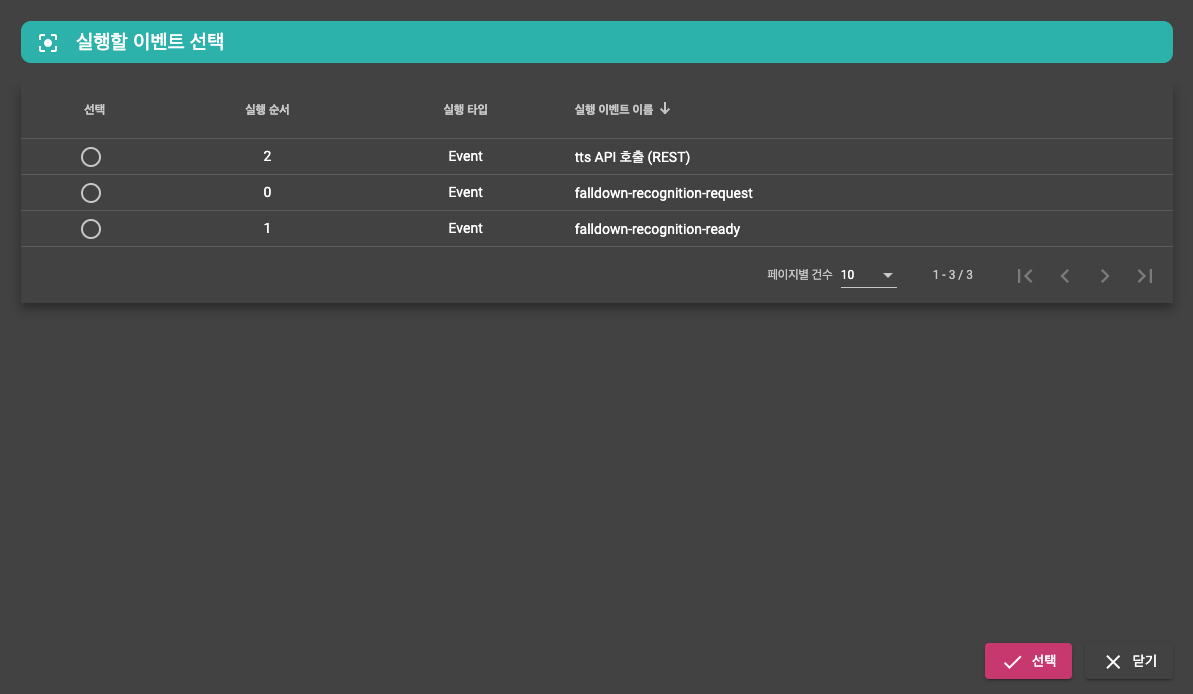The width and height of the screenshot is (1193, 694).
Task: Open the 페이지별 건수 rows-per-page dropdown
Action: 868,275
